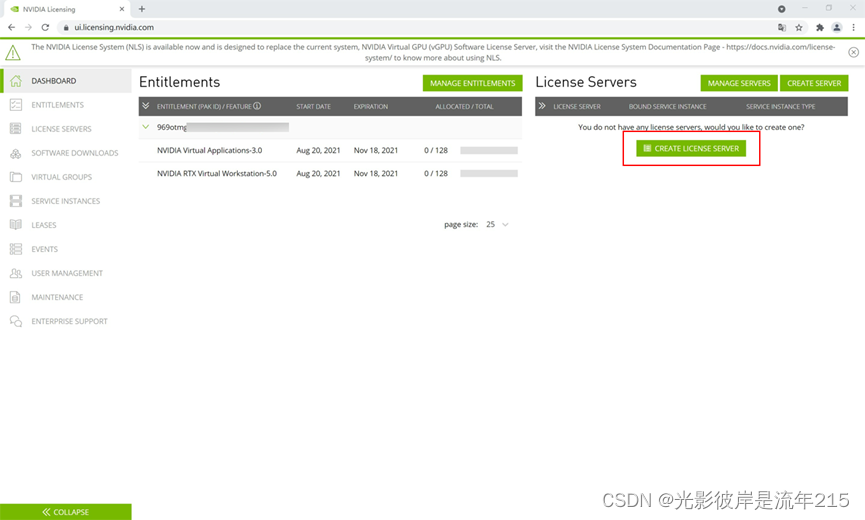
Task: Bookmark page with the star icon
Action: click(x=799, y=28)
